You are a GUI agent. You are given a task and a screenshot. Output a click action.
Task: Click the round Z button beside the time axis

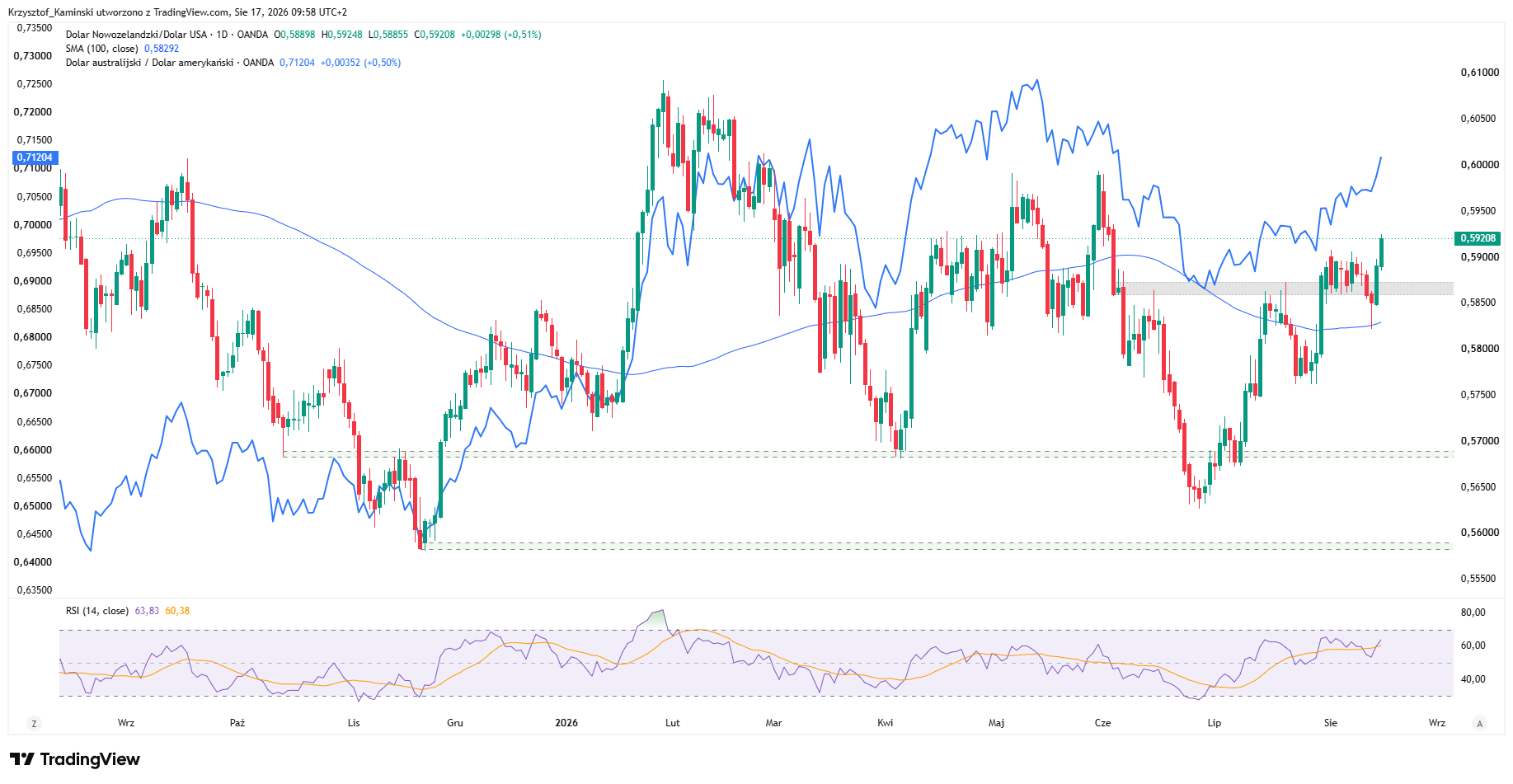coord(34,724)
